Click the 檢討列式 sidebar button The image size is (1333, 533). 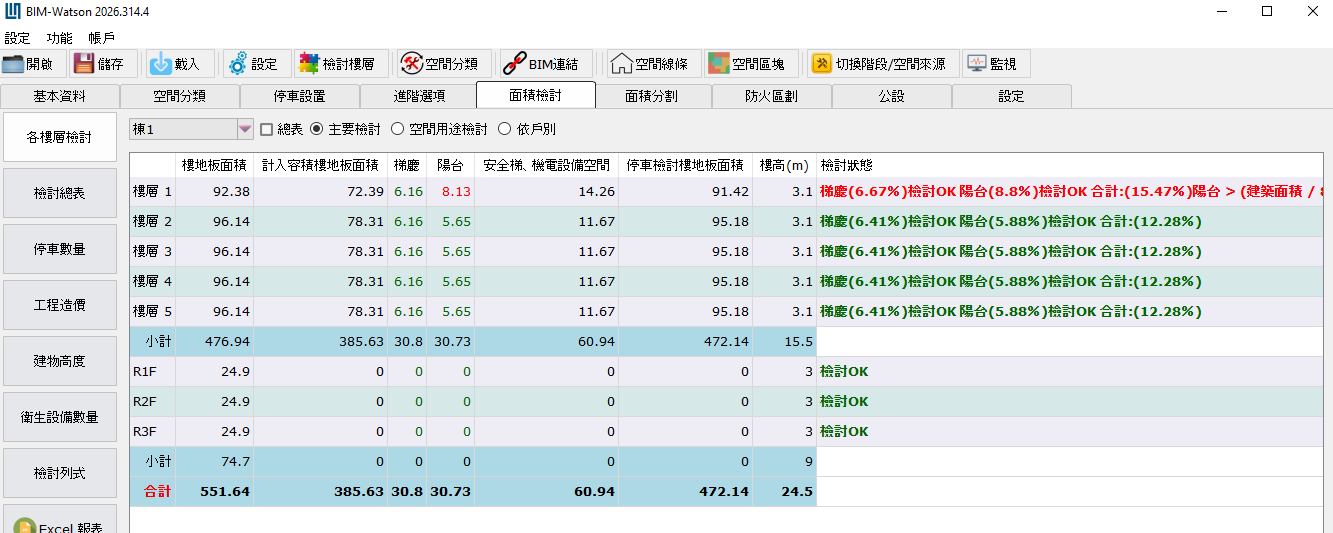tap(59, 473)
